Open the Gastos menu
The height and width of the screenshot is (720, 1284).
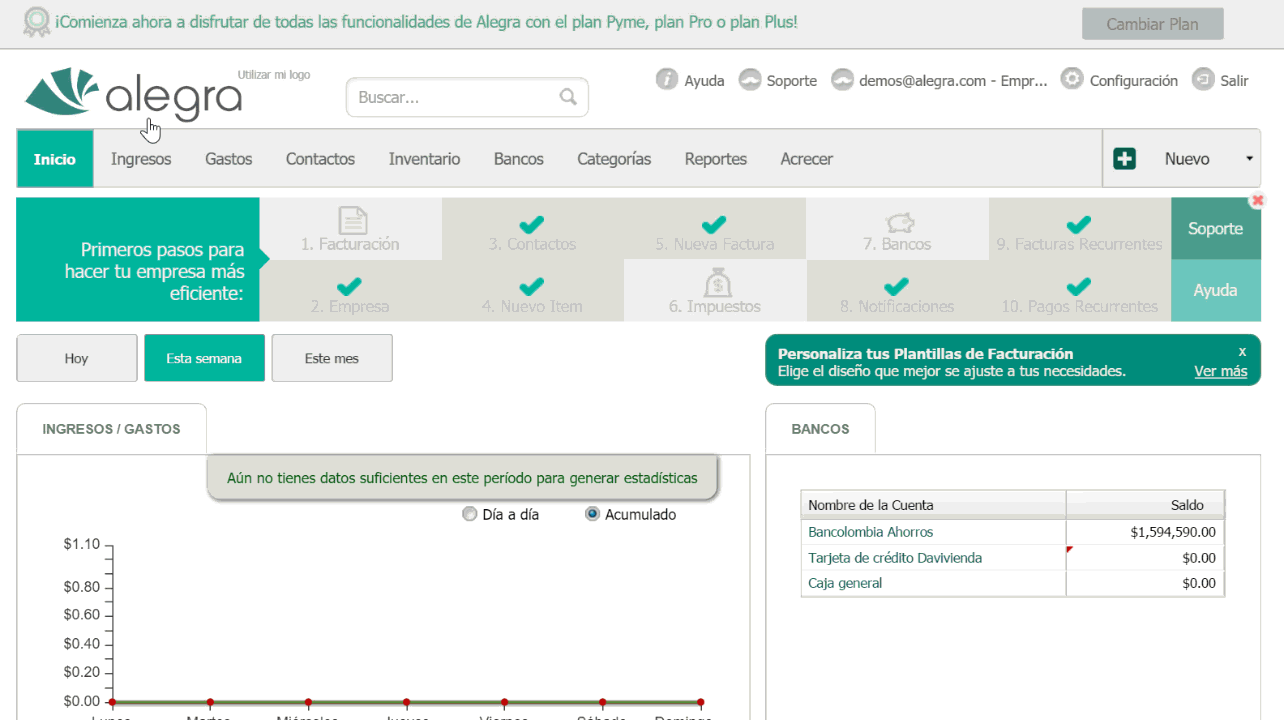tap(229, 158)
